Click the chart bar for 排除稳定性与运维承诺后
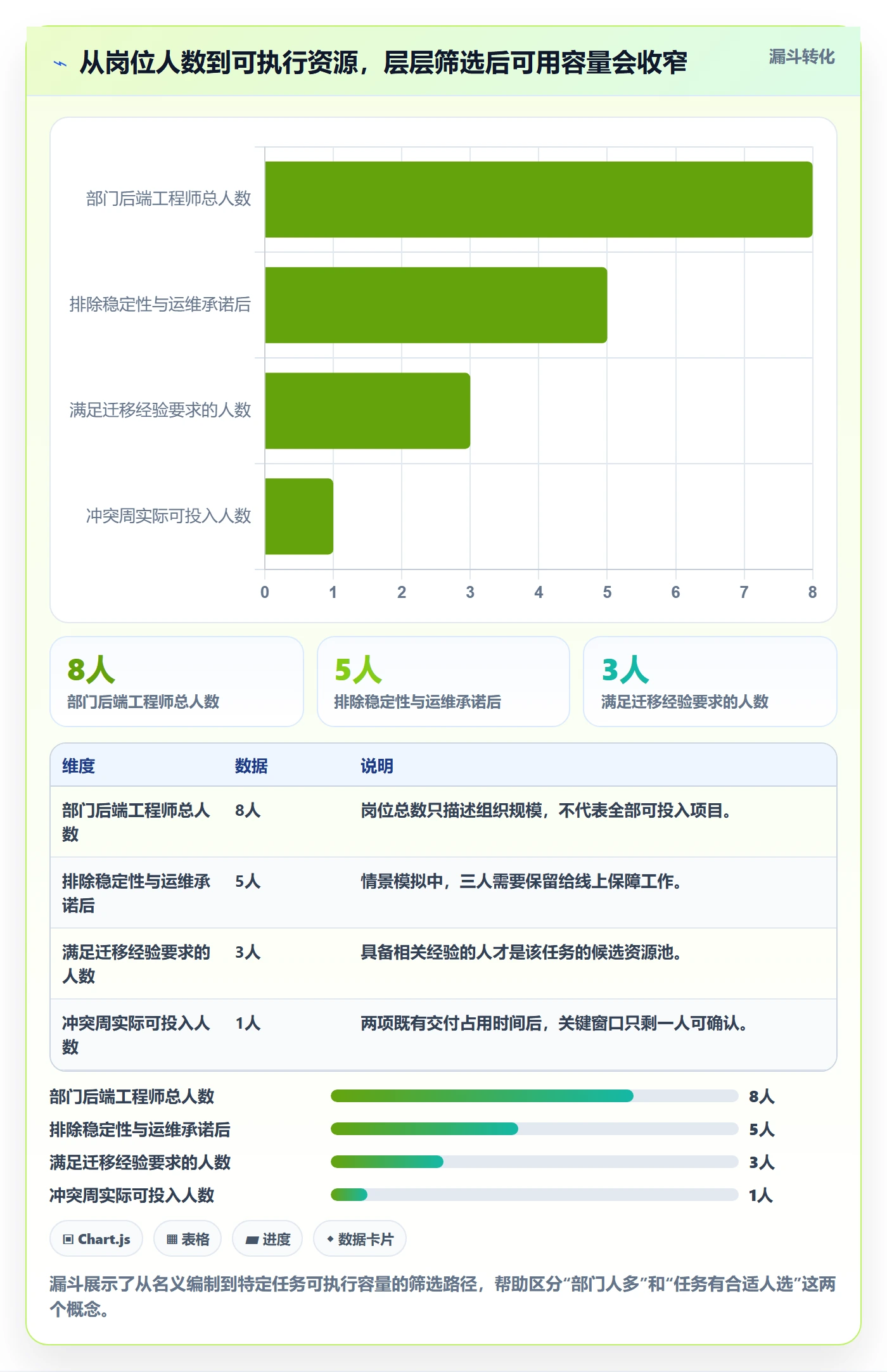The height and width of the screenshot is (1372, 887). [436, 305]
